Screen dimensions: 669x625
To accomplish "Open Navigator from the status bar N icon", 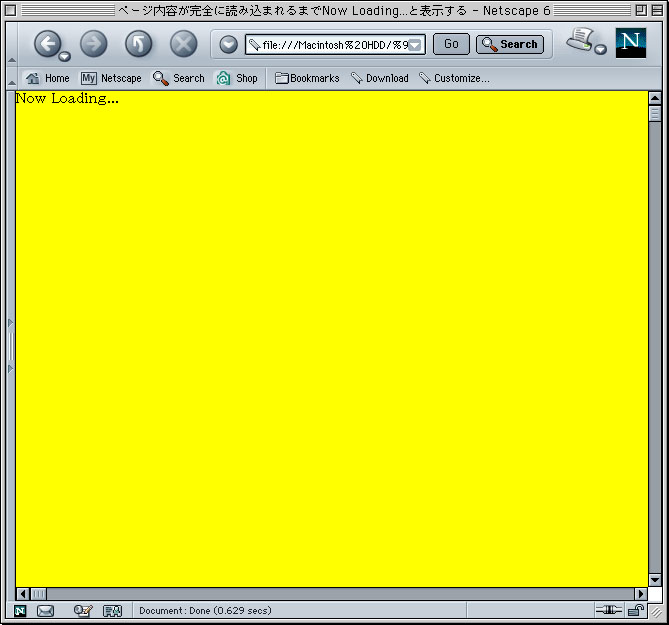I will 20,611.
